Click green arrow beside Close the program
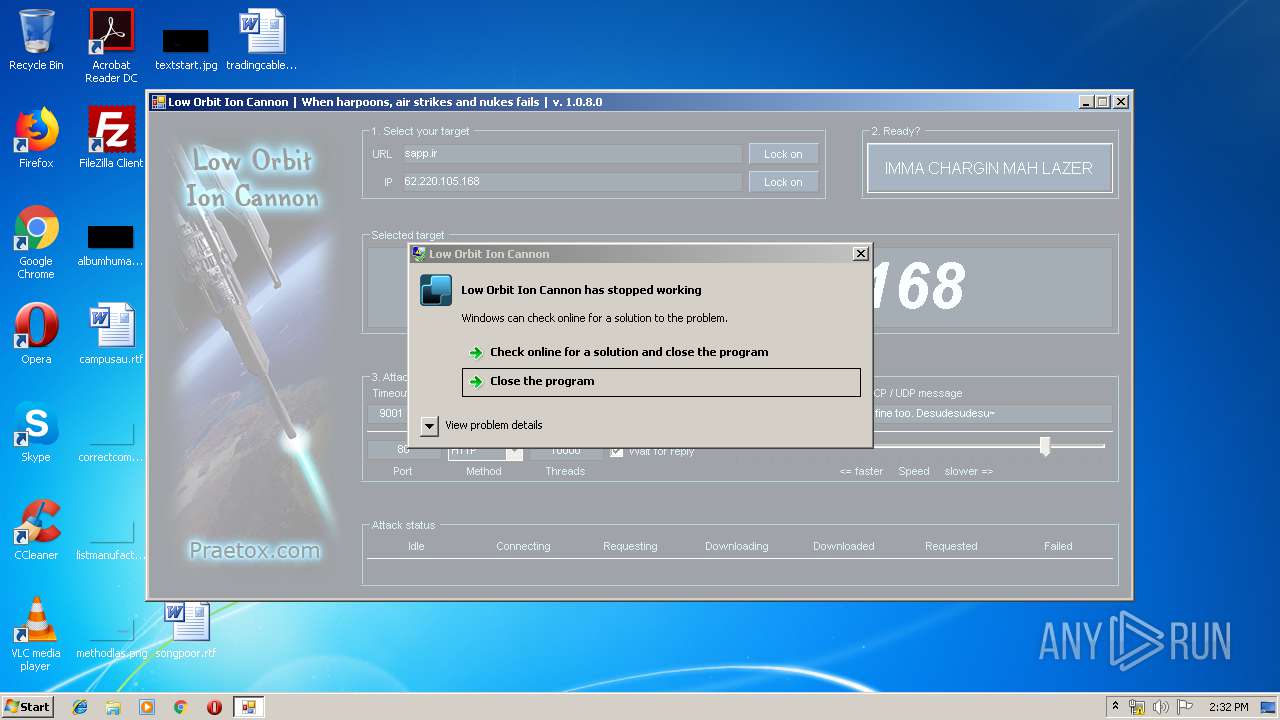Image resolution: width=1280 pixels, height=720 pixels. (x=476, y=382)
